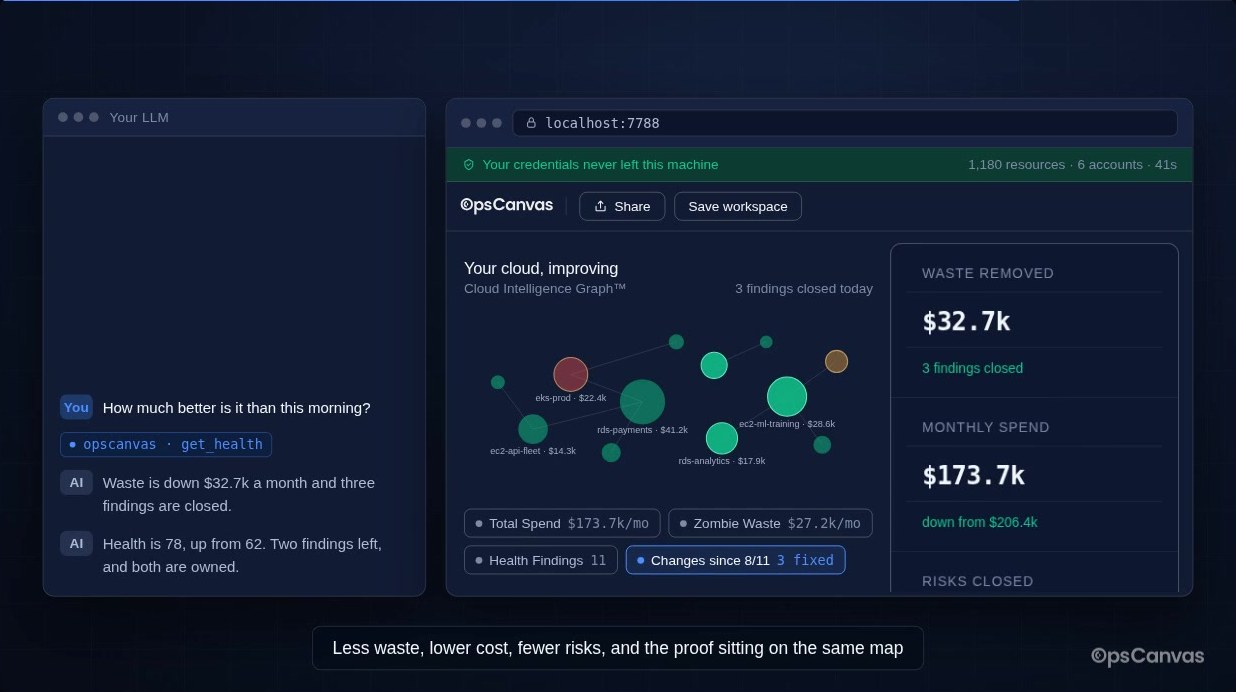Click the MONTHLY SPEND heading
Image resolution: width=1236 pixels, height=692 pixels.
[x=986, y=427]
